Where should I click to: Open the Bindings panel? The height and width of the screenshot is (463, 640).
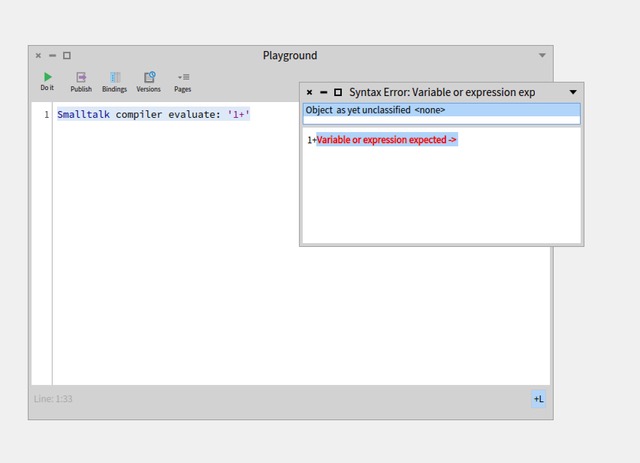point(114,80)
